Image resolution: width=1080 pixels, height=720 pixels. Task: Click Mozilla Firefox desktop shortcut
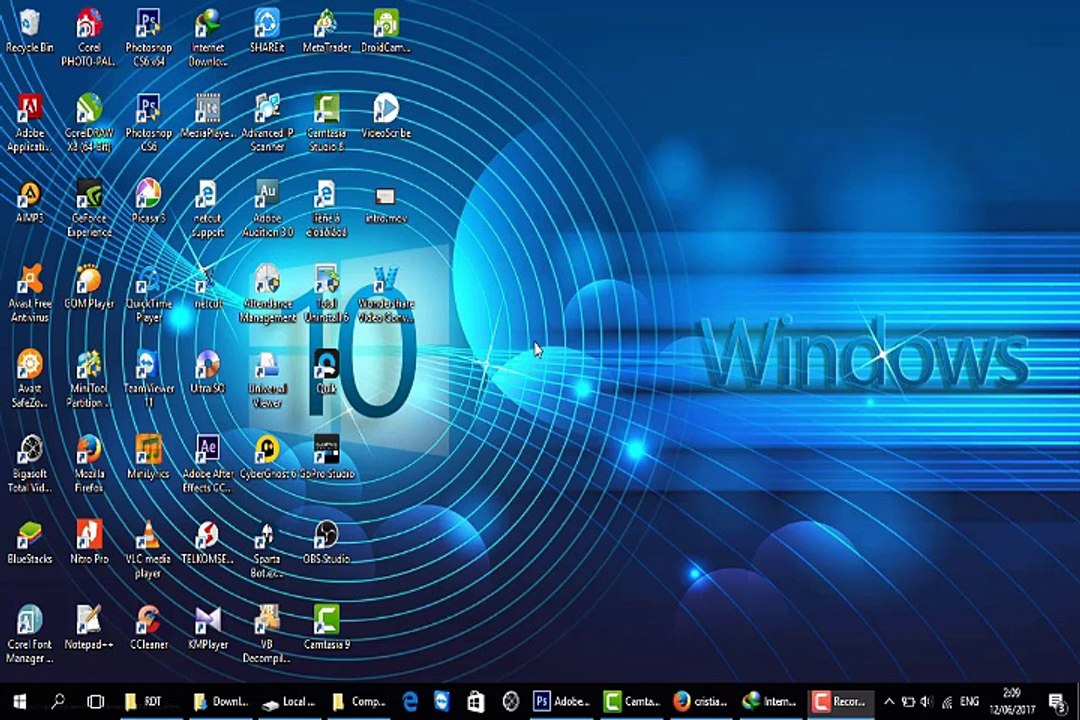89,464
